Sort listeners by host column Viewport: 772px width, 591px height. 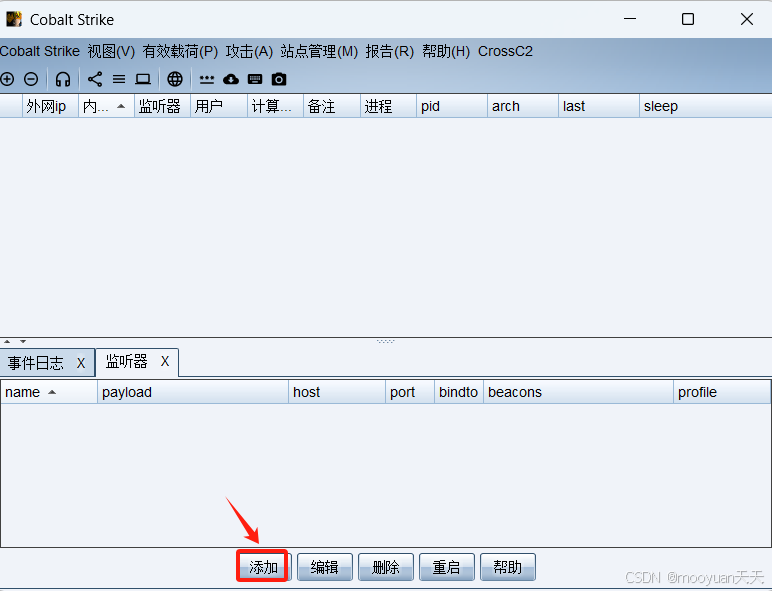coord(337,392)
